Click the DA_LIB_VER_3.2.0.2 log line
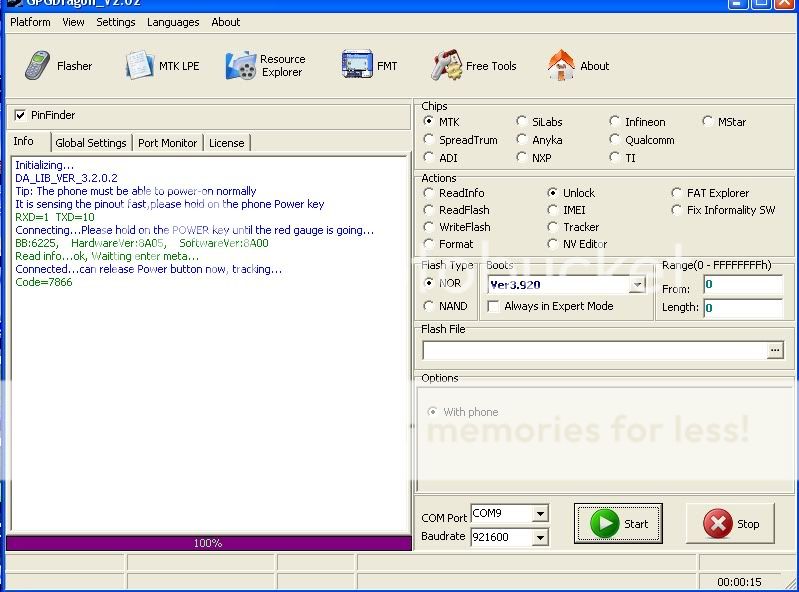799x592 pixels. tap(66, 178)
